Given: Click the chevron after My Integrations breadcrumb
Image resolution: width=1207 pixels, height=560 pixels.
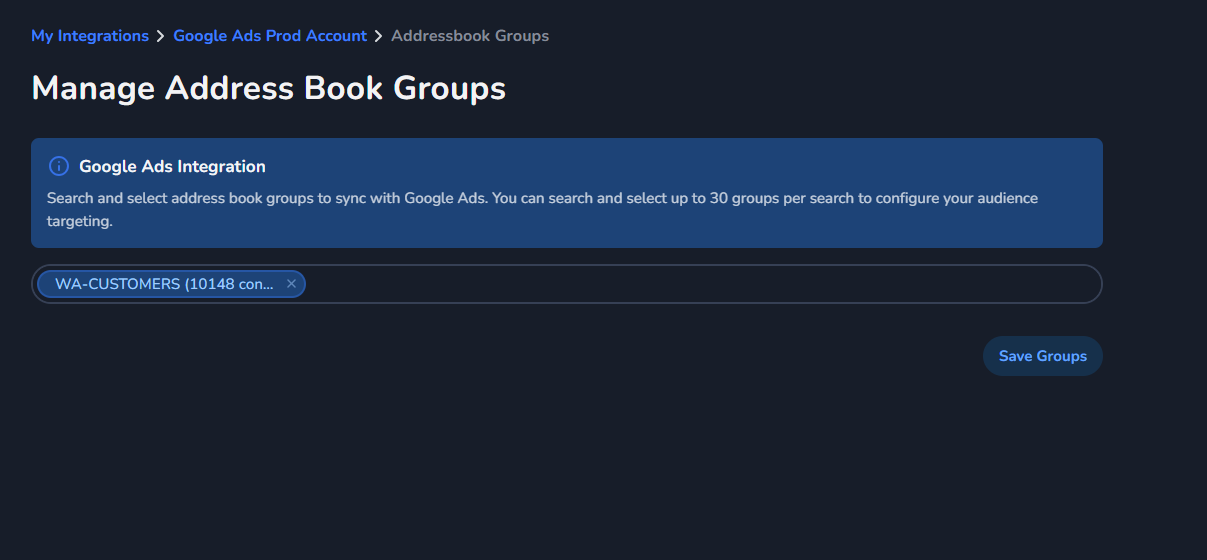Looking at the screenshot, I should [160, 36].
